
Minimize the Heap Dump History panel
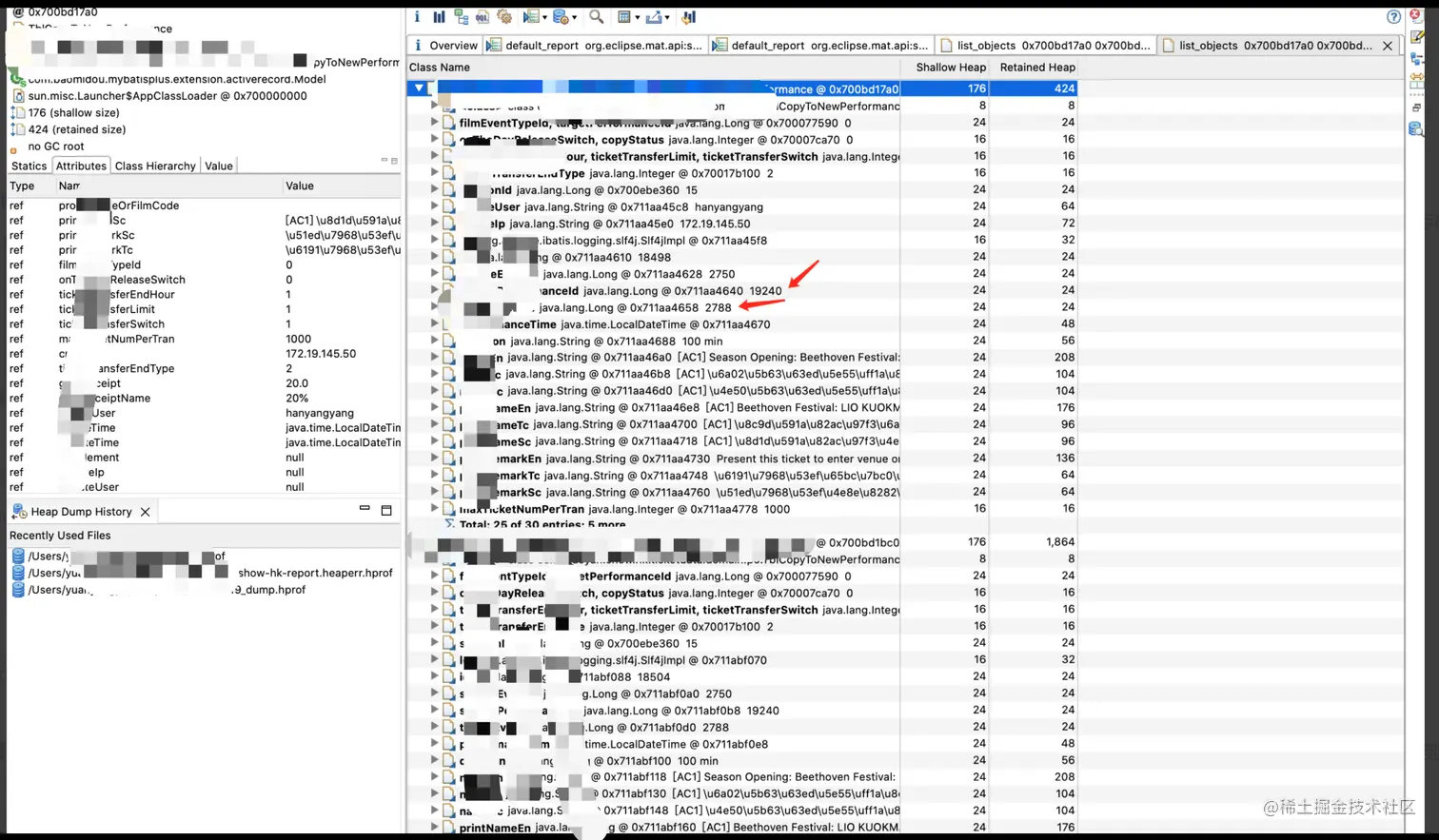tap(365, 509)
